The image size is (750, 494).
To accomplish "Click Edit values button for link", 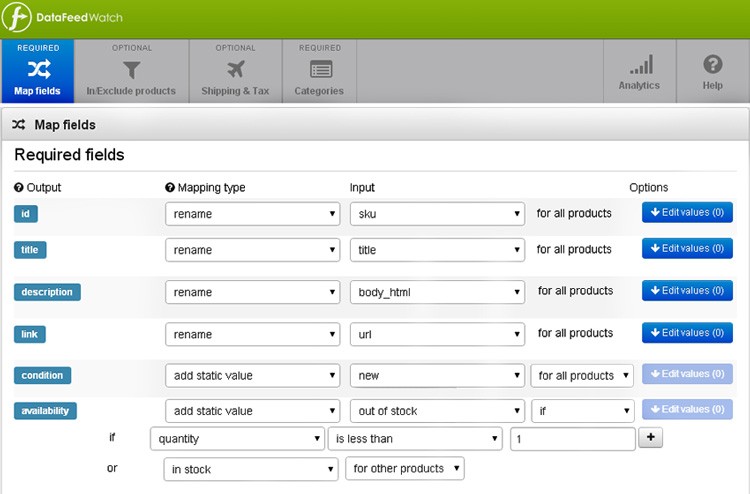I will point(687,333).
